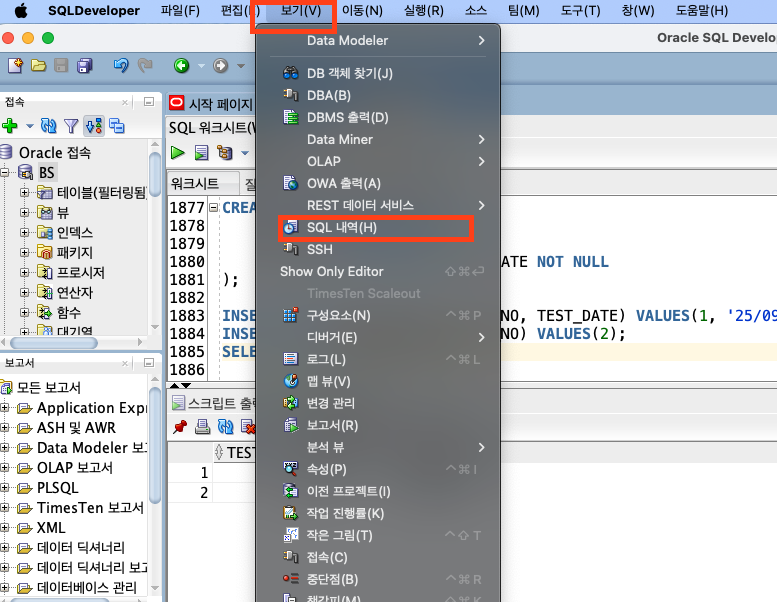Screen dimensions: 777x602
Task: Refresh the connections list
Action: click(48, 126)
